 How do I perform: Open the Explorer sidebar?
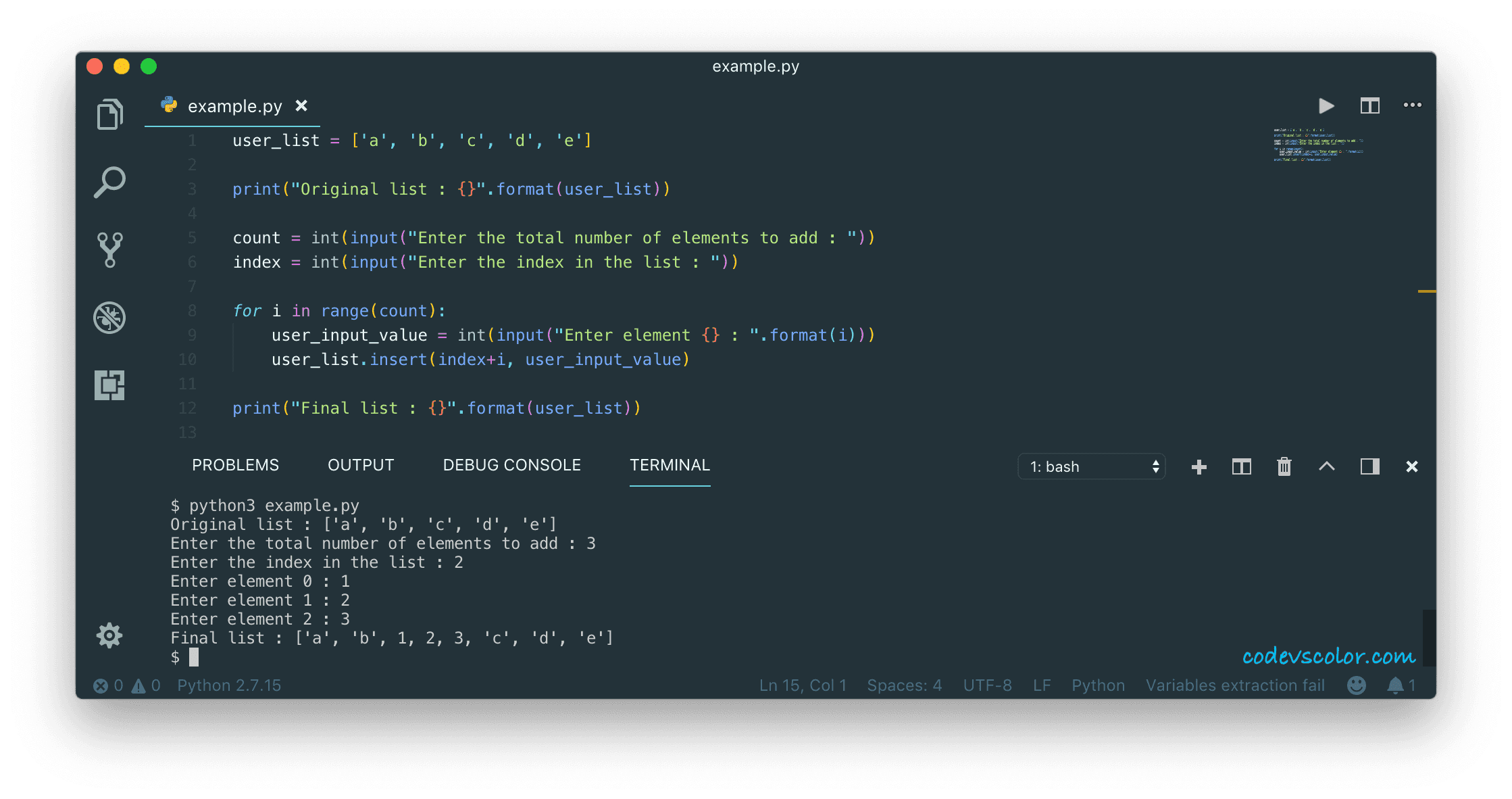point(109,114)
